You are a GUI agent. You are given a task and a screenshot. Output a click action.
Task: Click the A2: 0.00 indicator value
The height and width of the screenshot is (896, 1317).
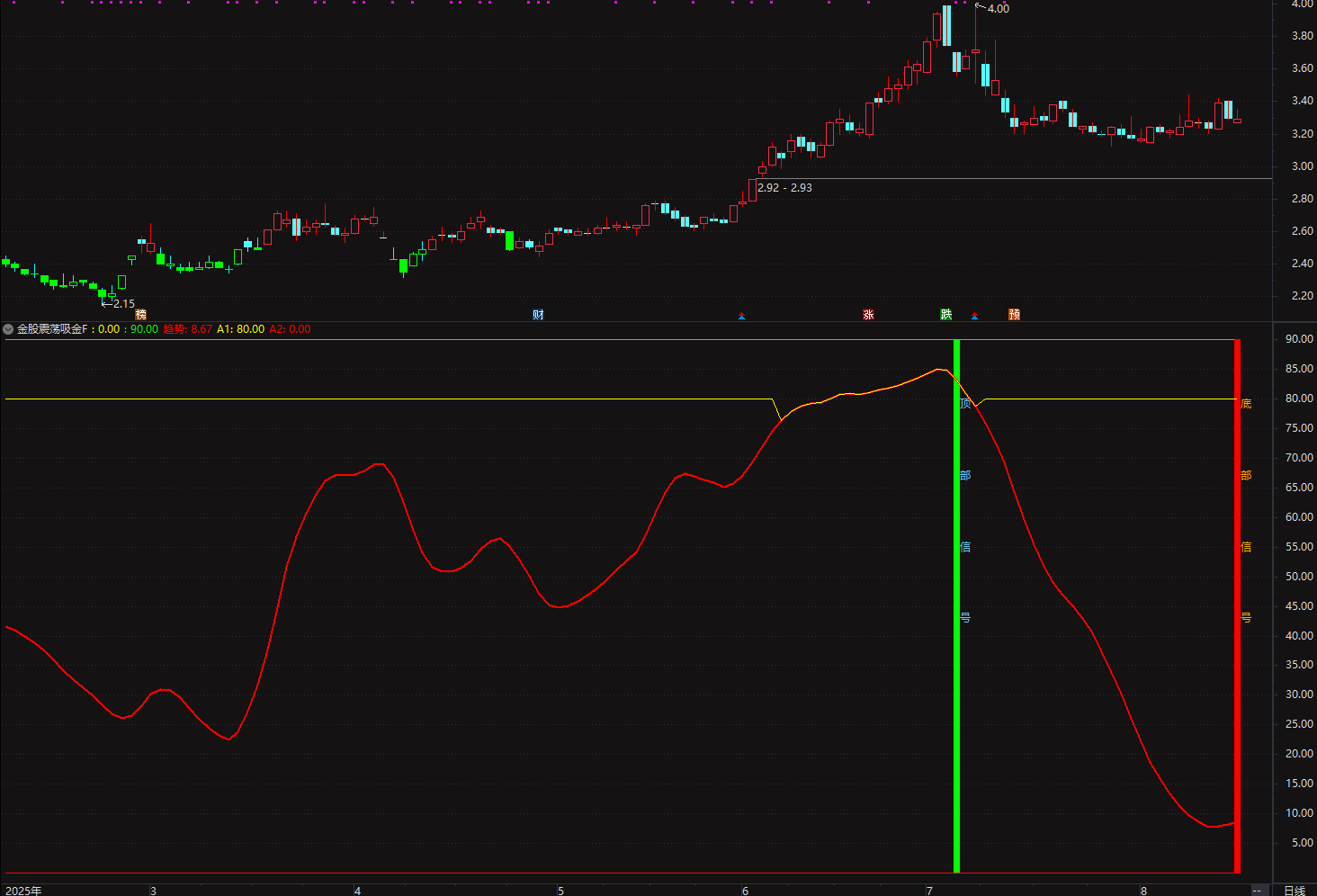point(290,329)
